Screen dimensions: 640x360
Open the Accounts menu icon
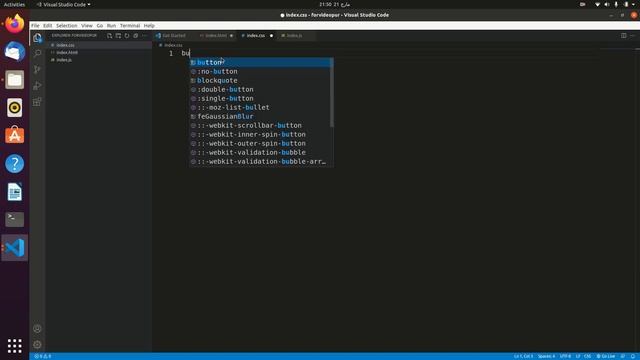(x=37, y=329)
